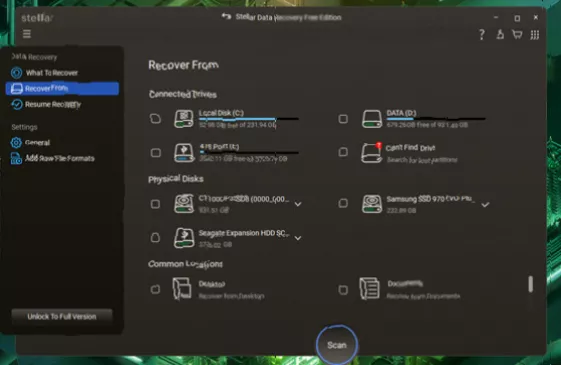Click the Physical Disks heading
The height and width of the screenshot is (365, 561).
click(x=176, y=179)
